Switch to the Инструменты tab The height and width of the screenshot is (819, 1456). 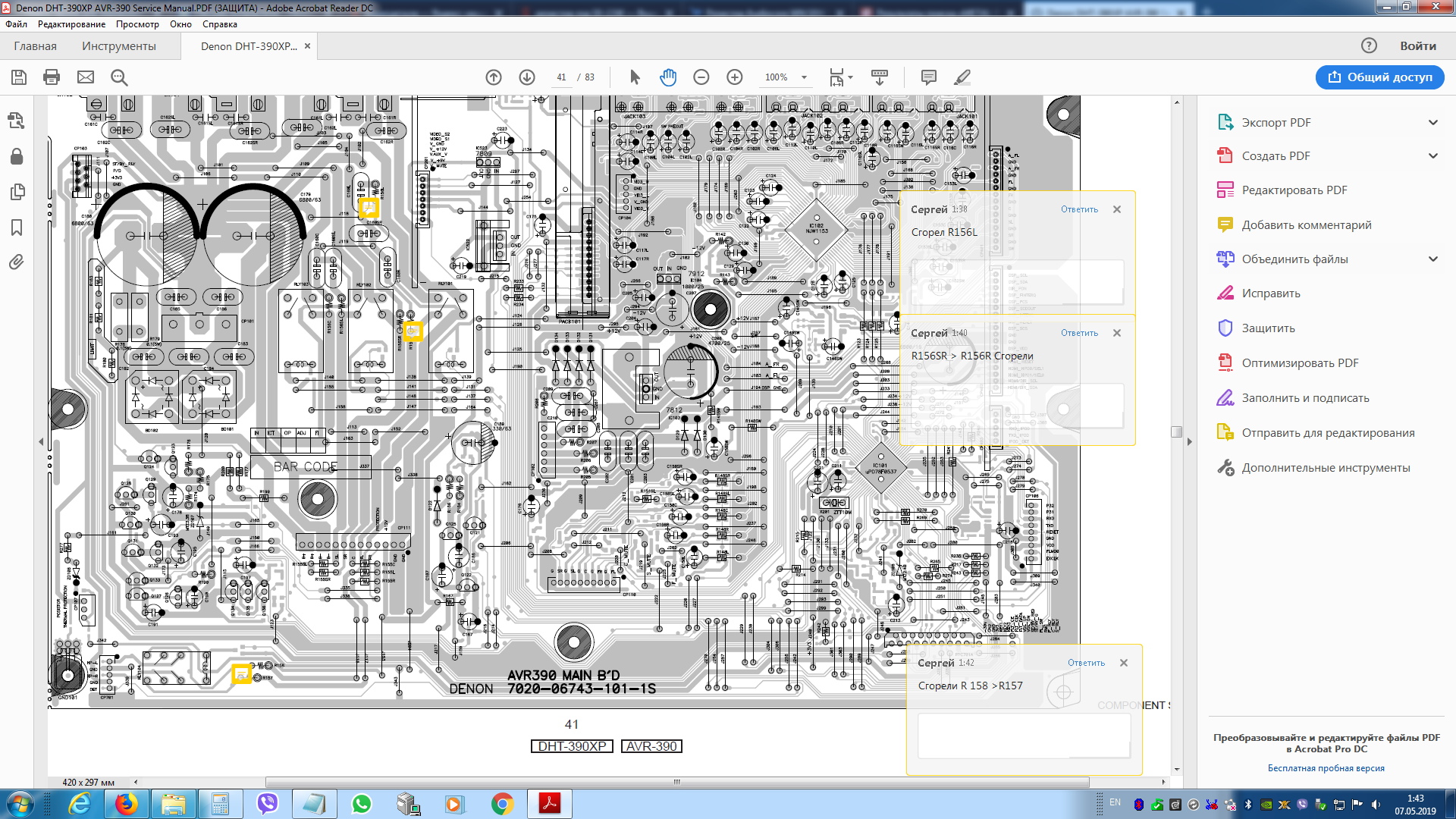click(x=119, y=46)
